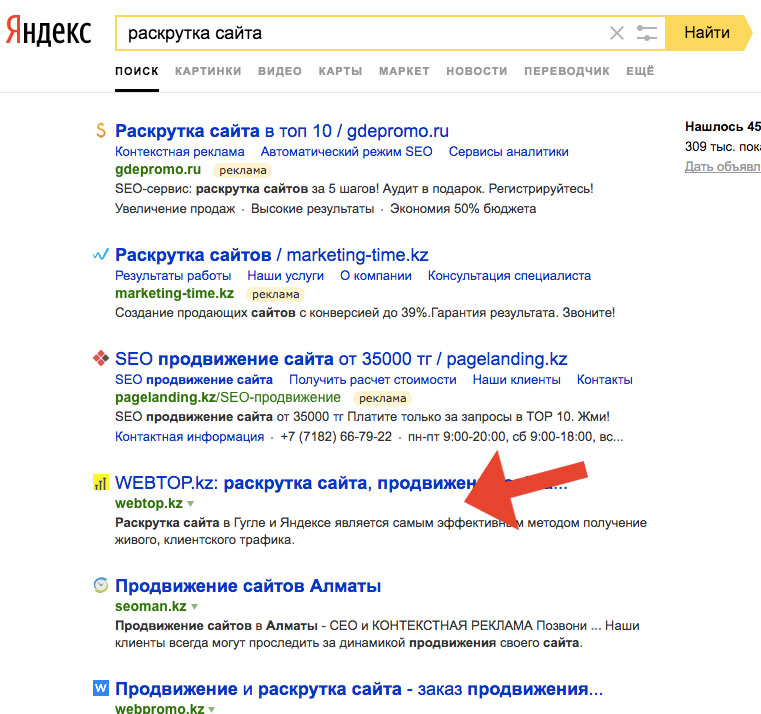Click SEO продвижение сайта blue sitelink
Screen dimensions: 761x714
coord(194,380)
